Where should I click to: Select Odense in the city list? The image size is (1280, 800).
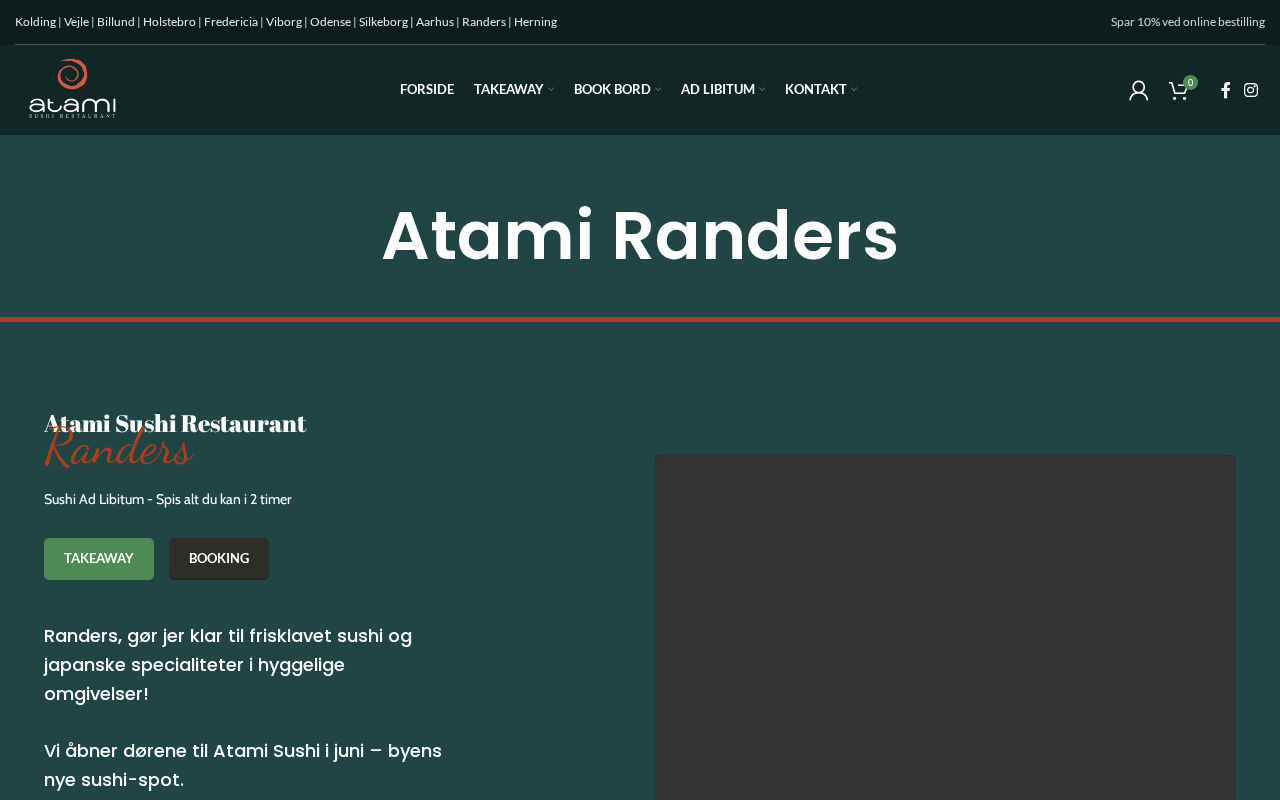(x=330, y=22)
